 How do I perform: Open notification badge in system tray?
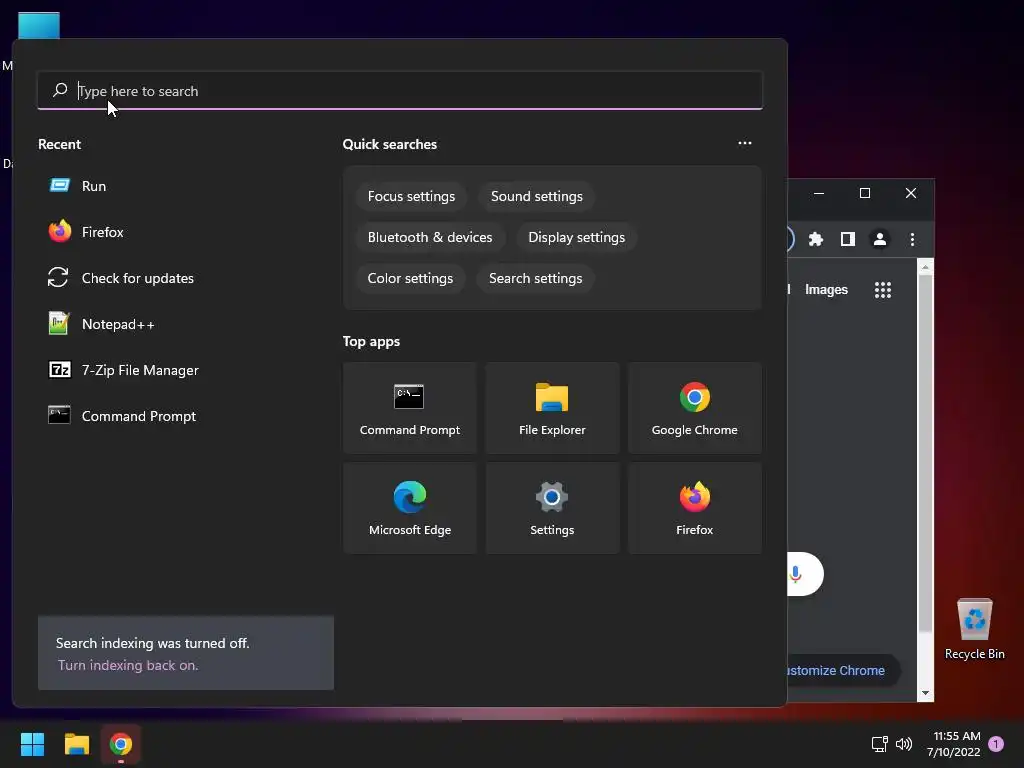point(996,744)
